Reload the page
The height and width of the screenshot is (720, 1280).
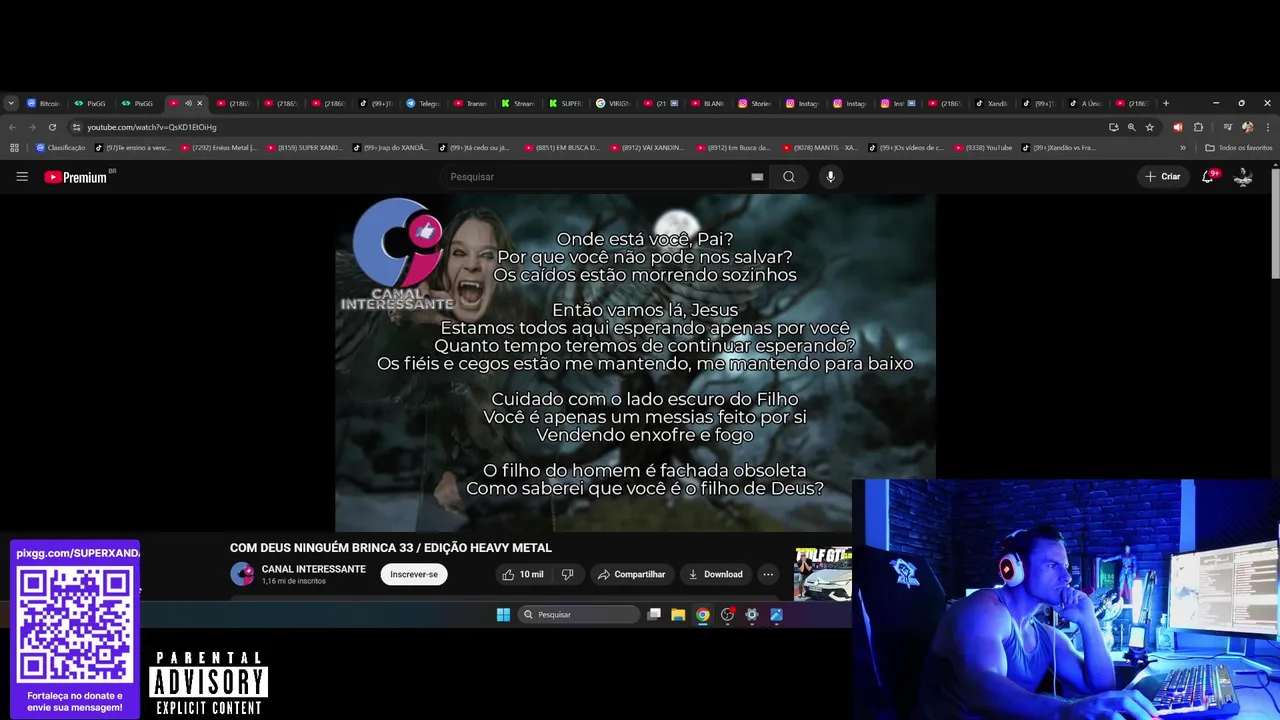(52, 127)
